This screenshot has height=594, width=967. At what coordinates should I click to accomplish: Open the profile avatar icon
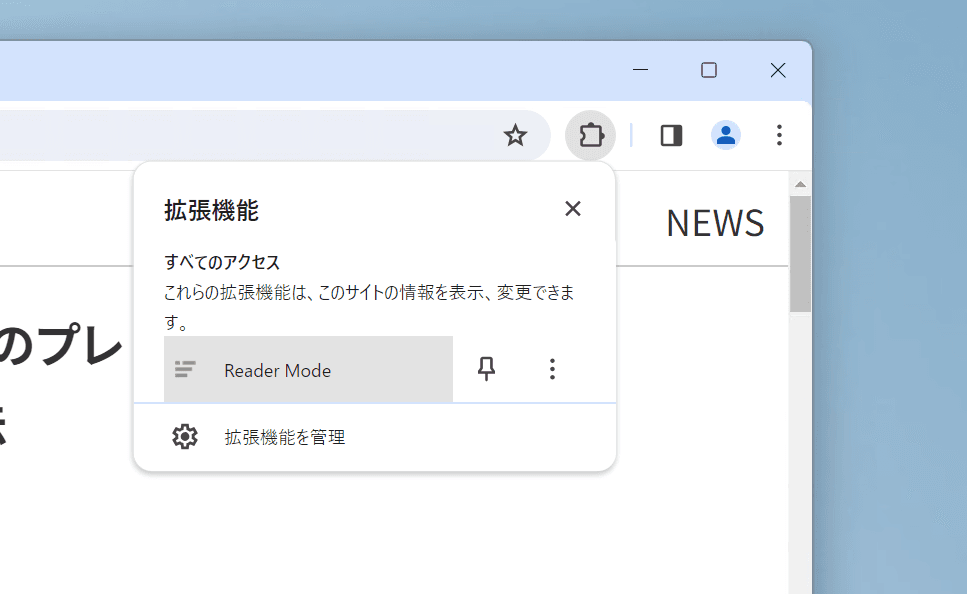tap(725, 135)
